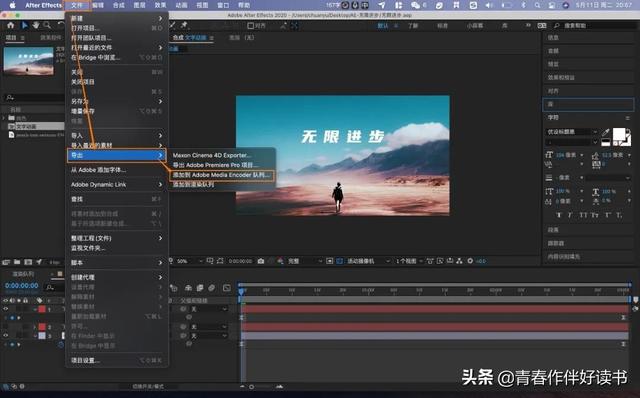Click the motion blur enable icon in timeline
This screenshot has width=640, height=398.
tap(211, 288)
